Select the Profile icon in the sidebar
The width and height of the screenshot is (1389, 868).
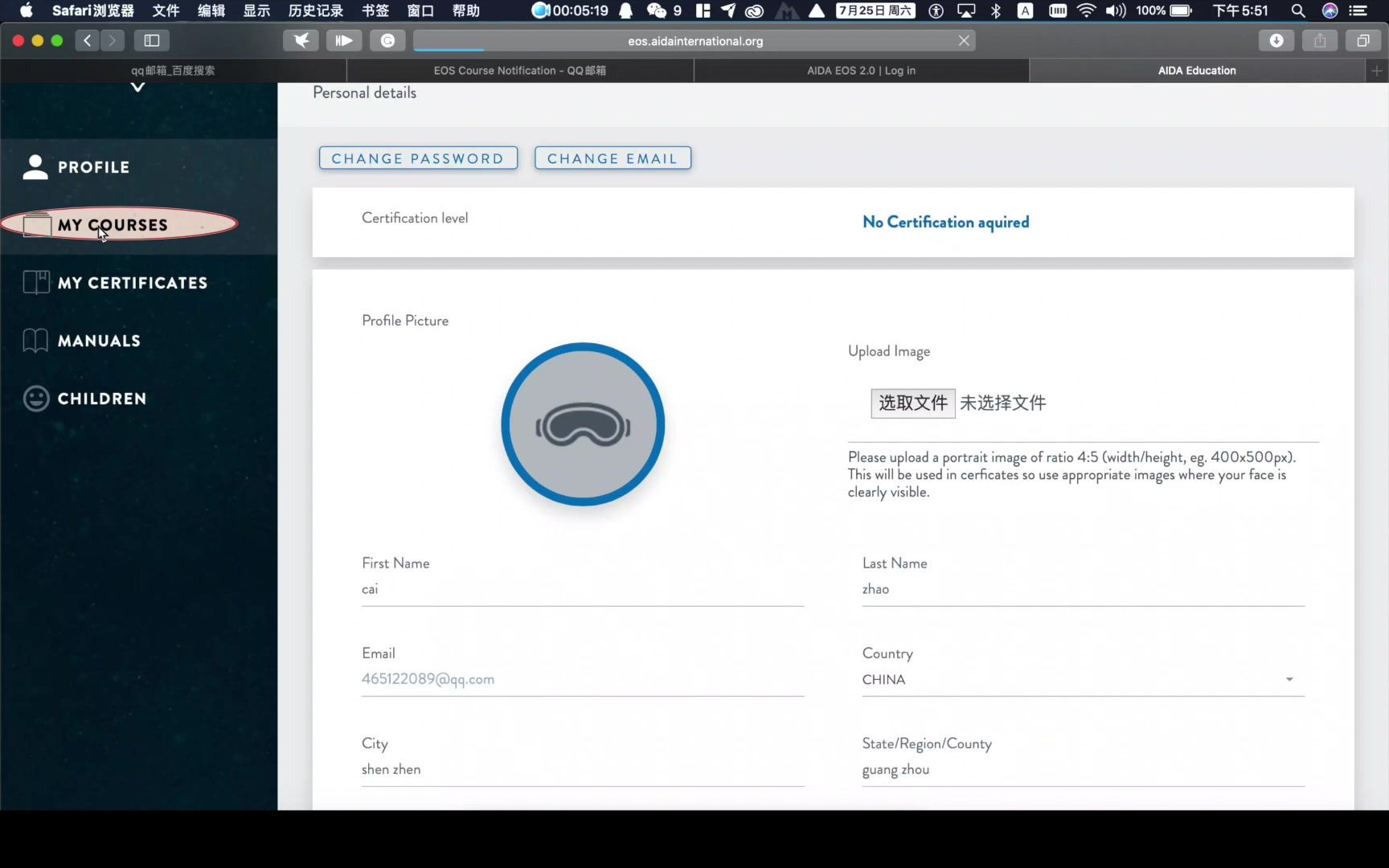pyautogui.click(x=35, y=166)
